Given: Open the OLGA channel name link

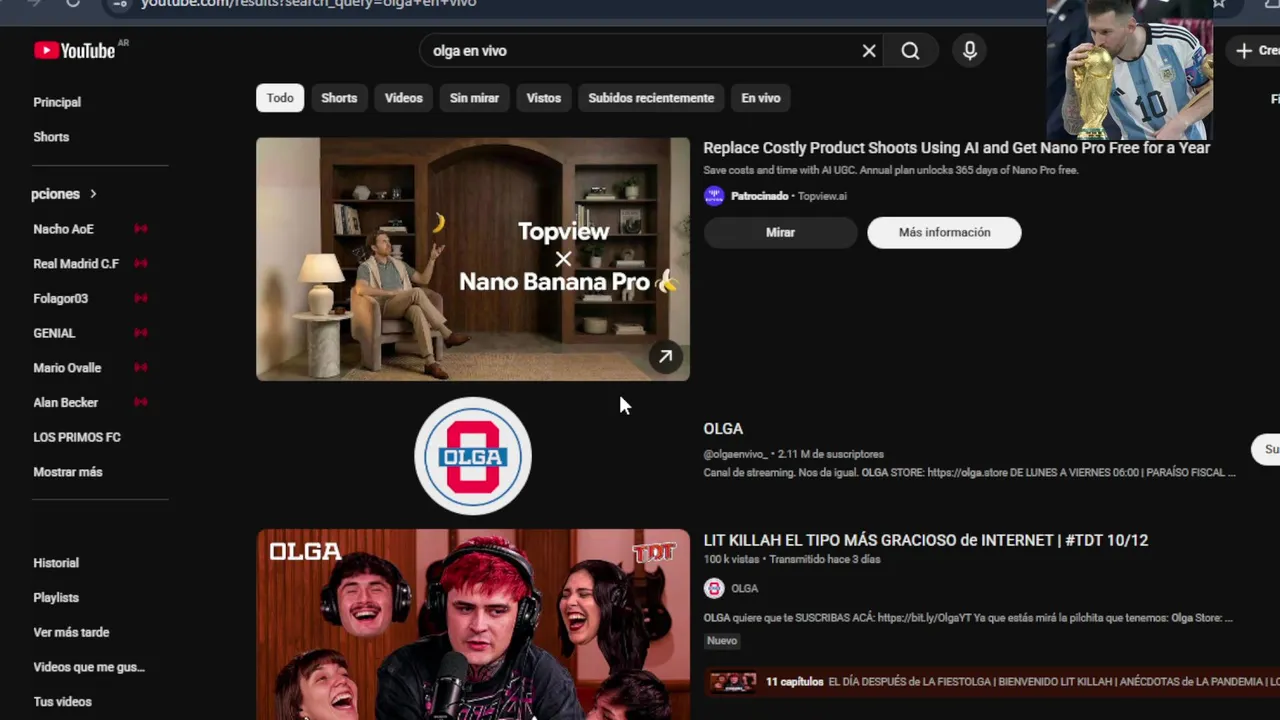Looking at the screenshot, I should pos(723,429).
